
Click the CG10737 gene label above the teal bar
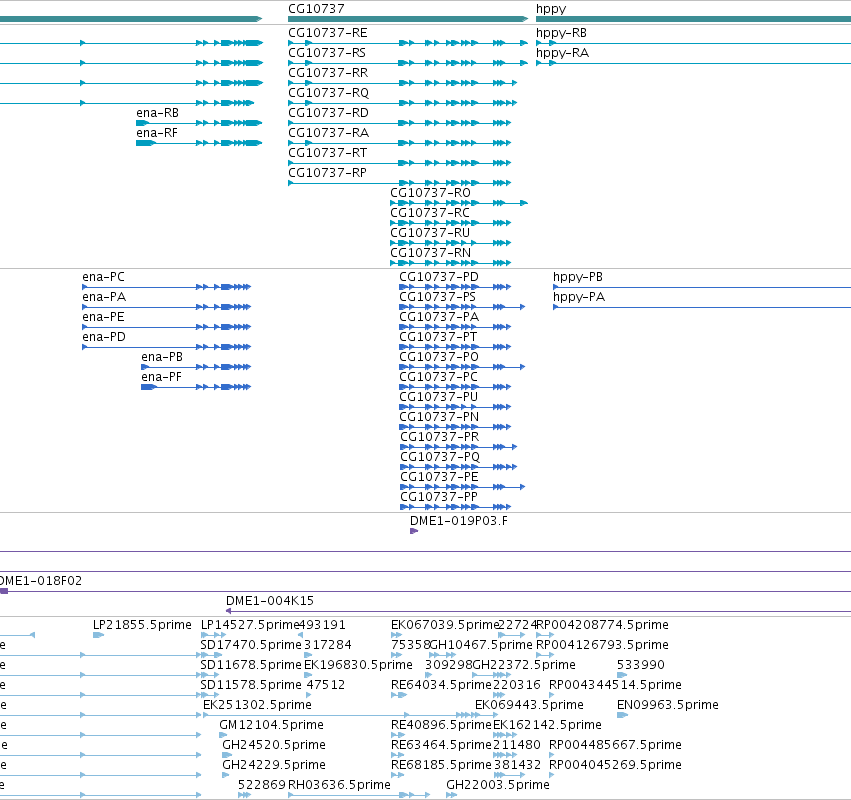(x=316, y=9)
